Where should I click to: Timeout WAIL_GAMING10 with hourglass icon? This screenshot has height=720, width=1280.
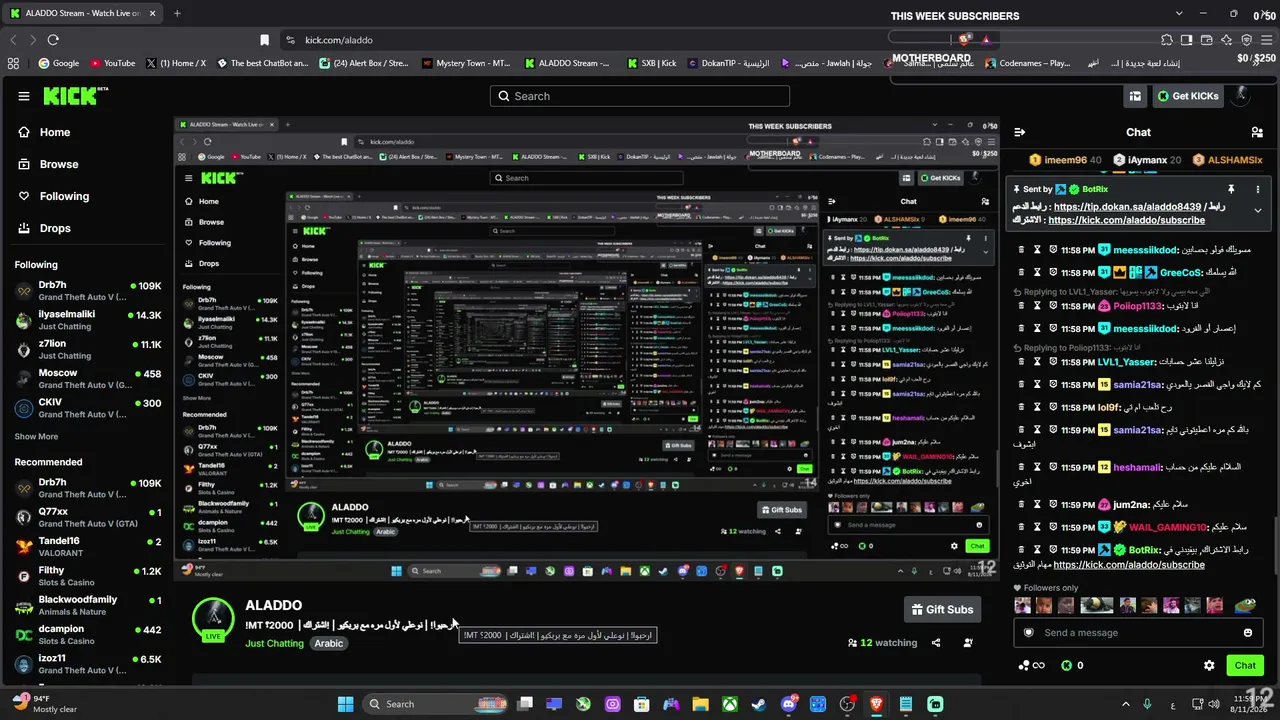pos(1037,527)
